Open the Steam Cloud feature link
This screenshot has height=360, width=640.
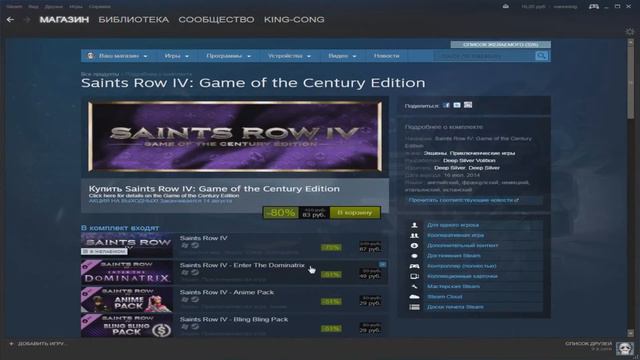tap(444, 297)
